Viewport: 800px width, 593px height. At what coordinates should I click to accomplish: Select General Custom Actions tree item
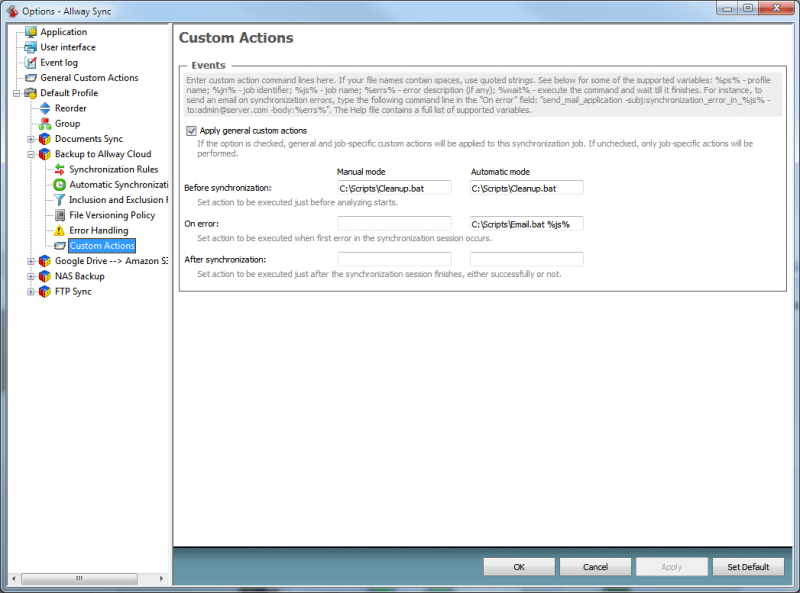(89, 78)
